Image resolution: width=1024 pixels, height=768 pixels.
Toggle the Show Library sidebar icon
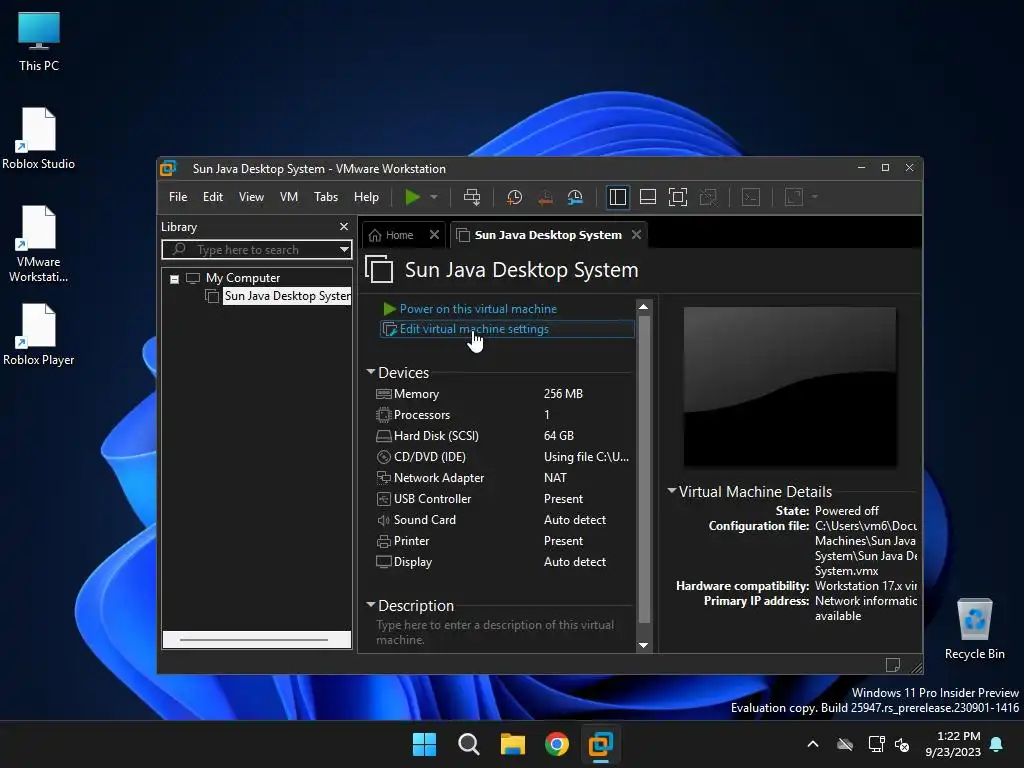pyautogui.click(x=617, y=197)
